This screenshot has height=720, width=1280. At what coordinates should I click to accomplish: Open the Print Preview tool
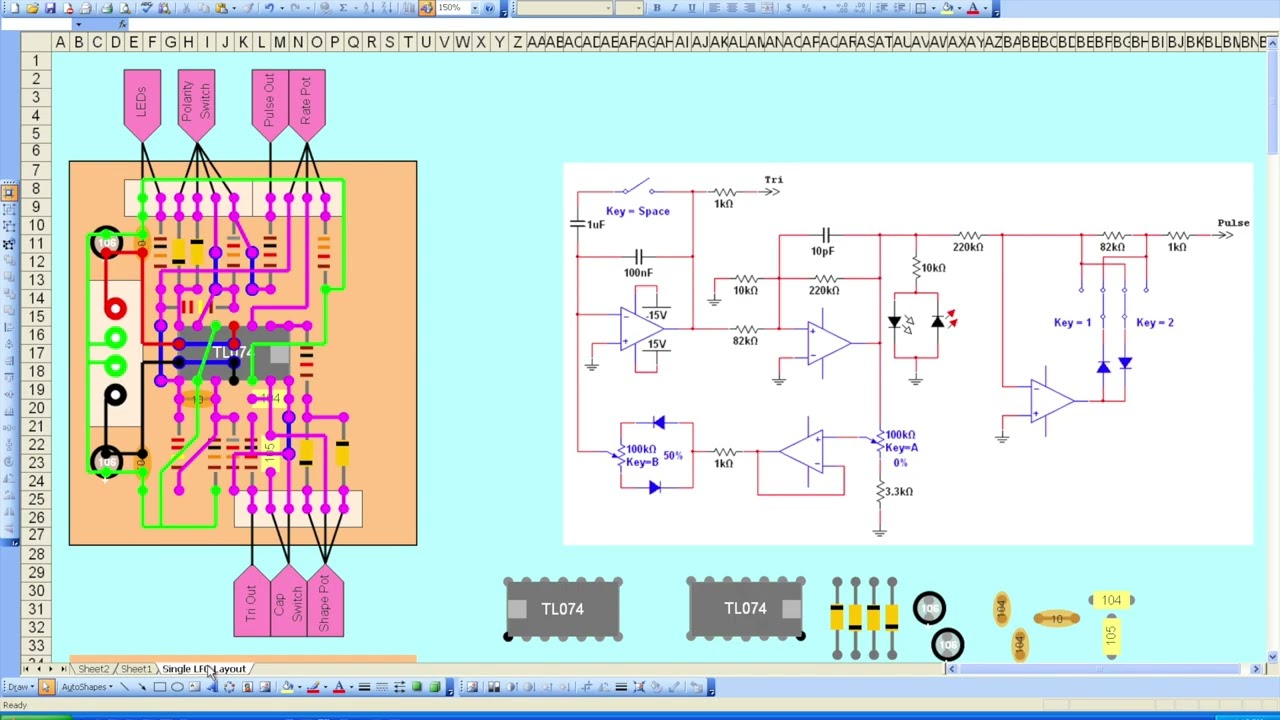pos(125,8)
